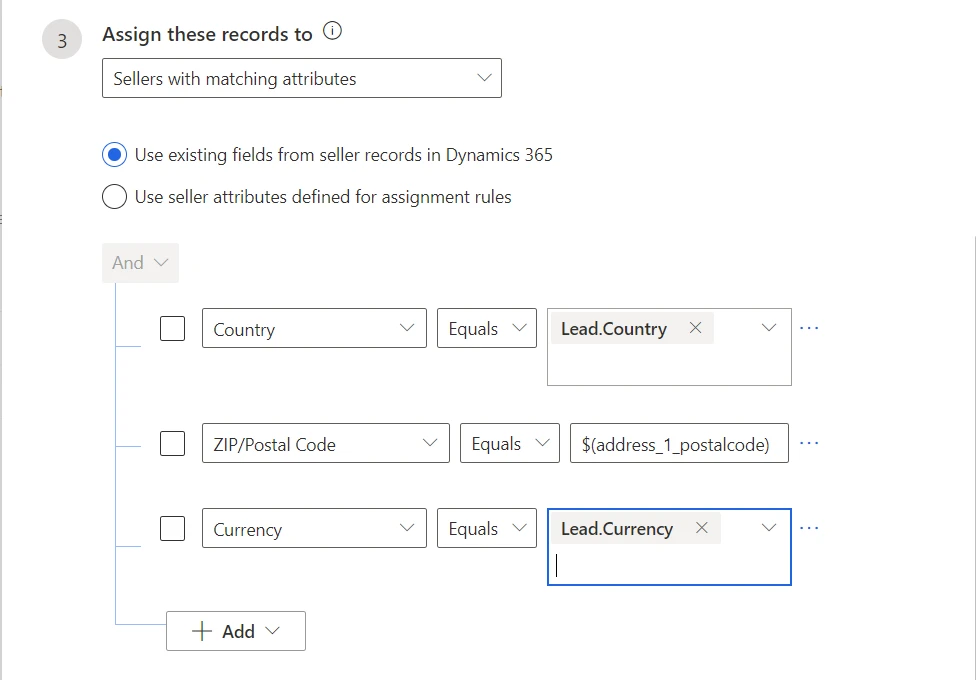The height and width of the screenshot is (680, 976).
Task: Click the plus icon on the Add button
Action: 204,631
